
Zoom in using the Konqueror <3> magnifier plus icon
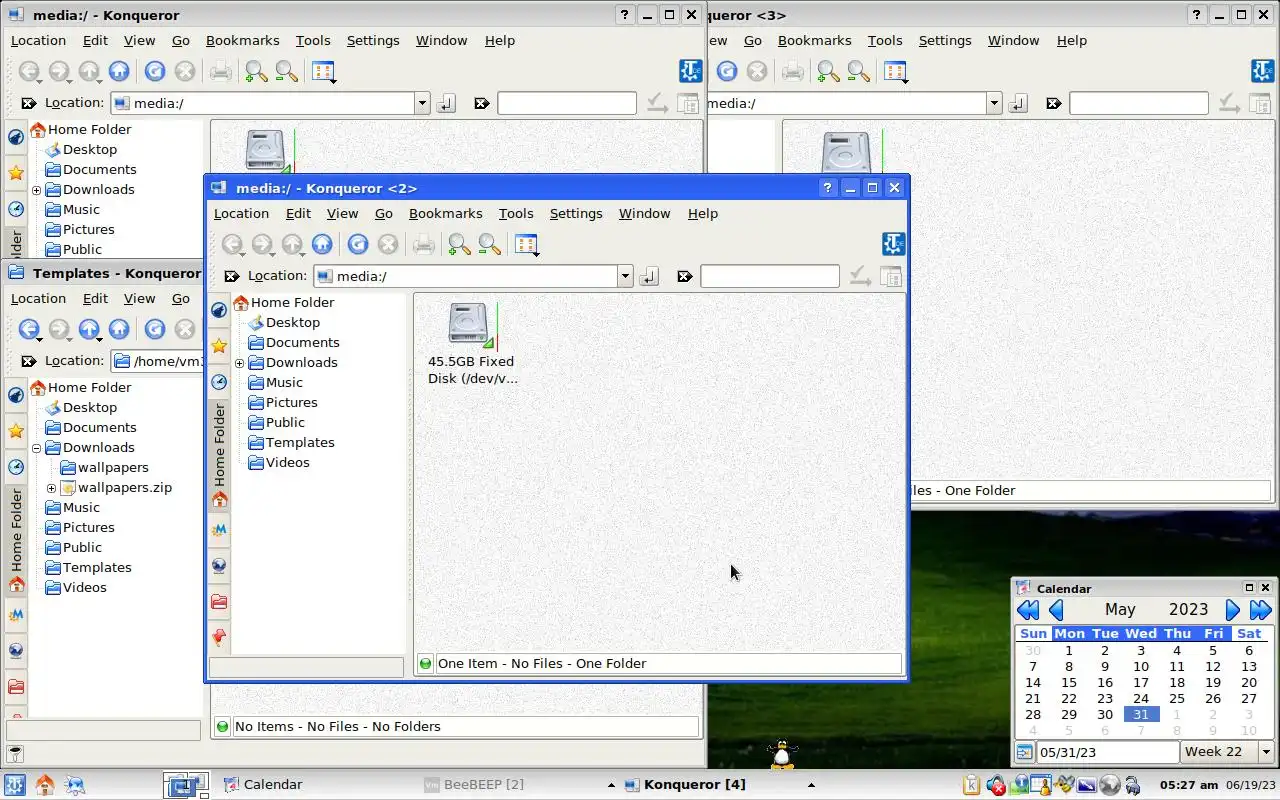[828, 71]
